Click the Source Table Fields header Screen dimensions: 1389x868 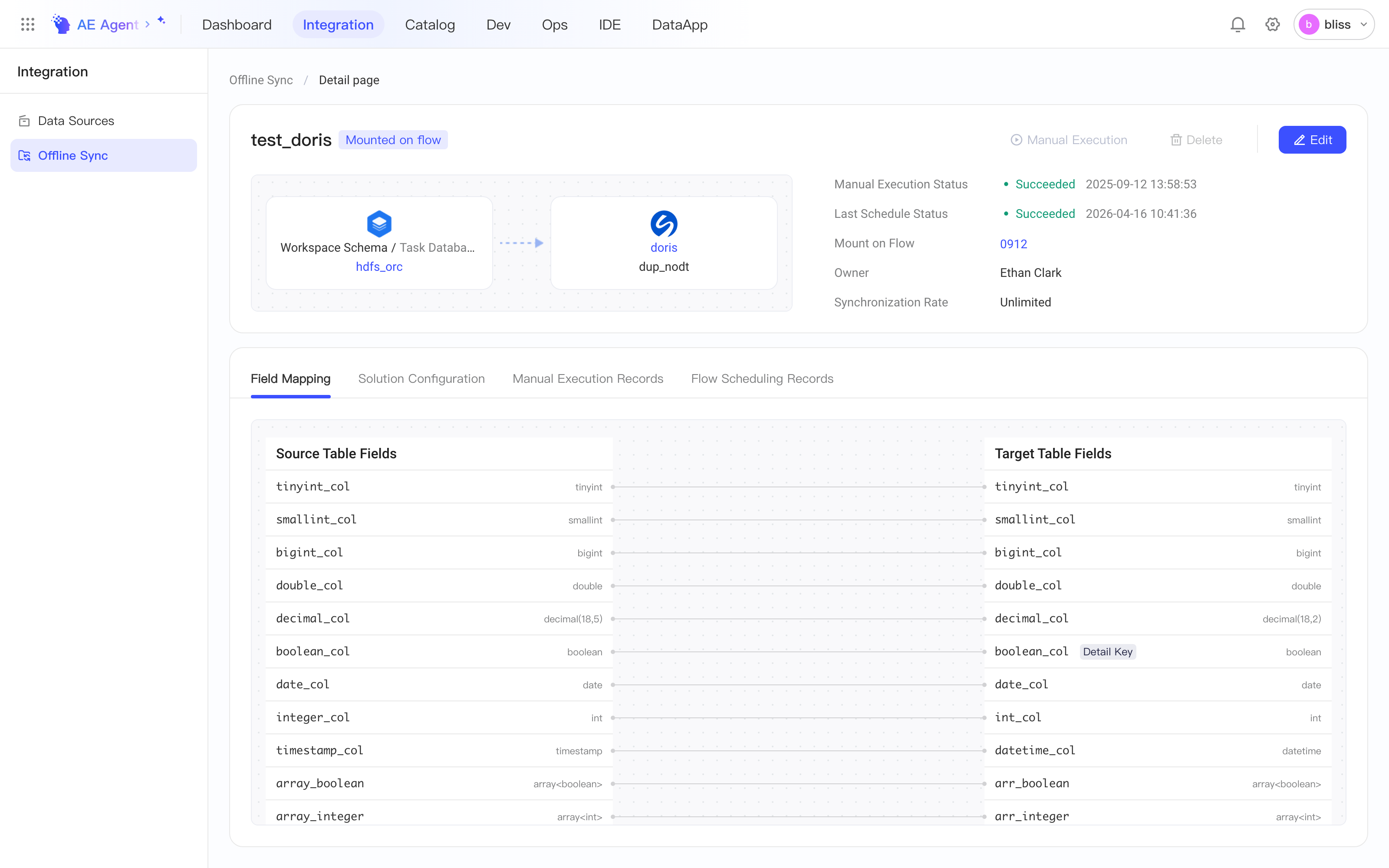tap(336, 454)
